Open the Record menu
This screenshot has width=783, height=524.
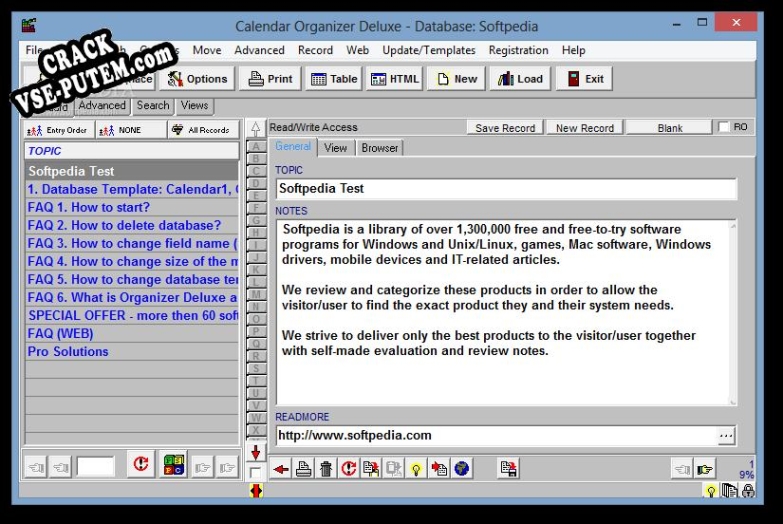[x=315, y=50]
